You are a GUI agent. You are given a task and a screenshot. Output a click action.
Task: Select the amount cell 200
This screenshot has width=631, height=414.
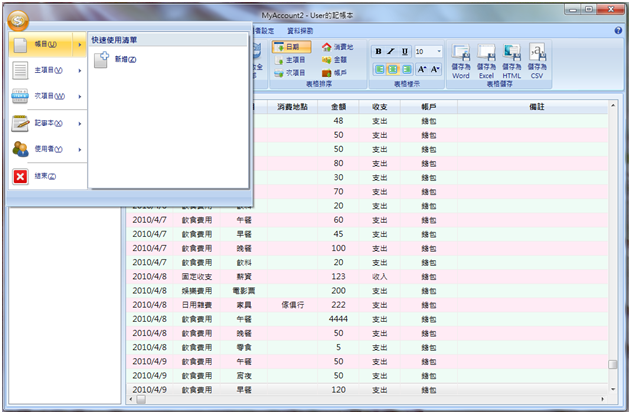pyautogui.click(x=338, y=291)
